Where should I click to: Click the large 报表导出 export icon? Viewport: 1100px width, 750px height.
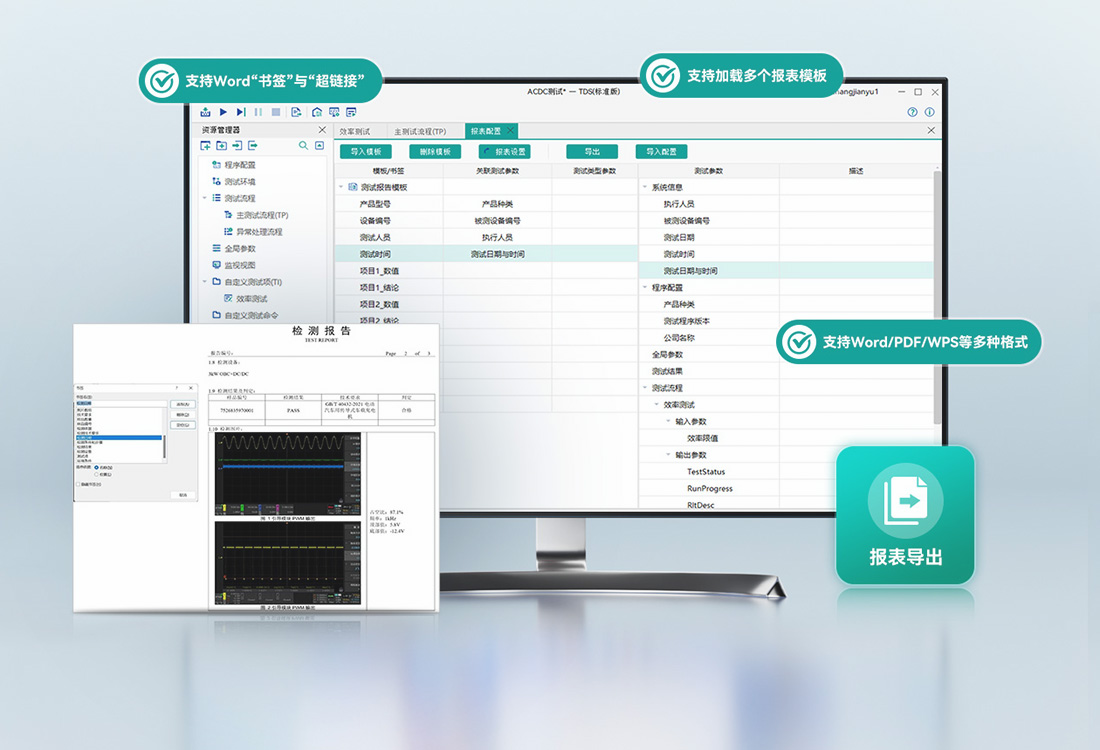905,501
